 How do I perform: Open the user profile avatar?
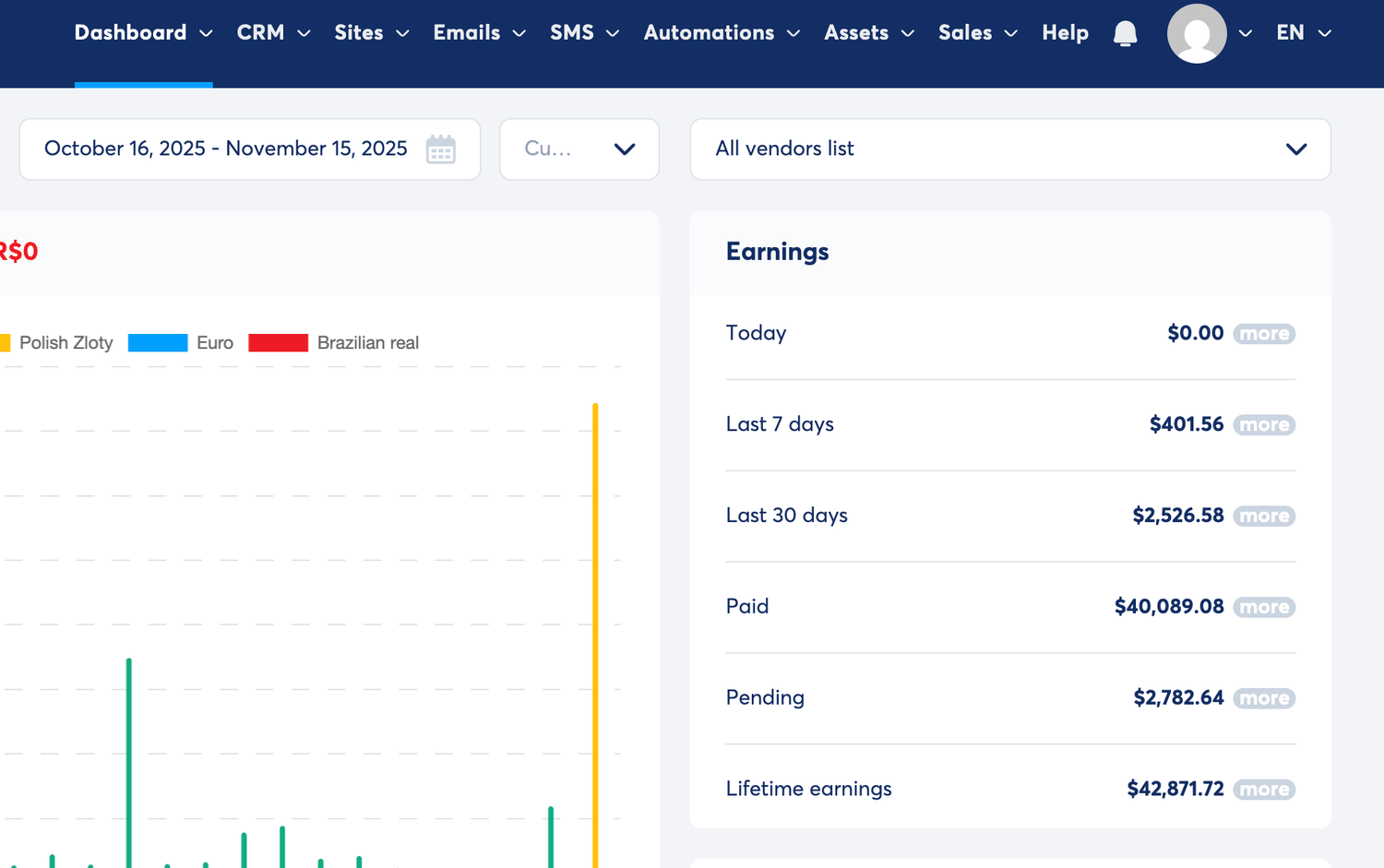[x=1197, y=33]
